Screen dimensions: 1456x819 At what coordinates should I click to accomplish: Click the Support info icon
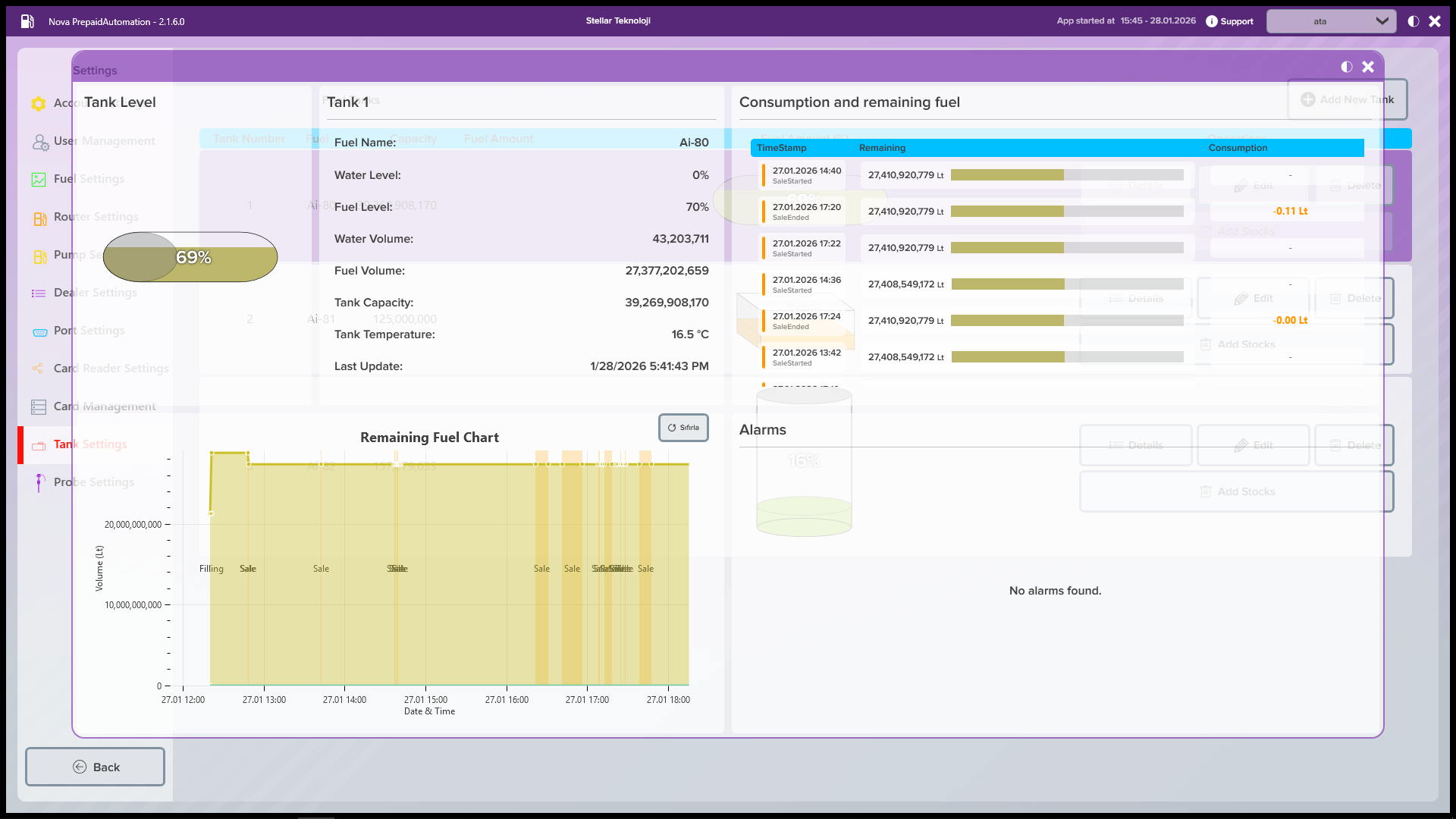click(1212, 21)
